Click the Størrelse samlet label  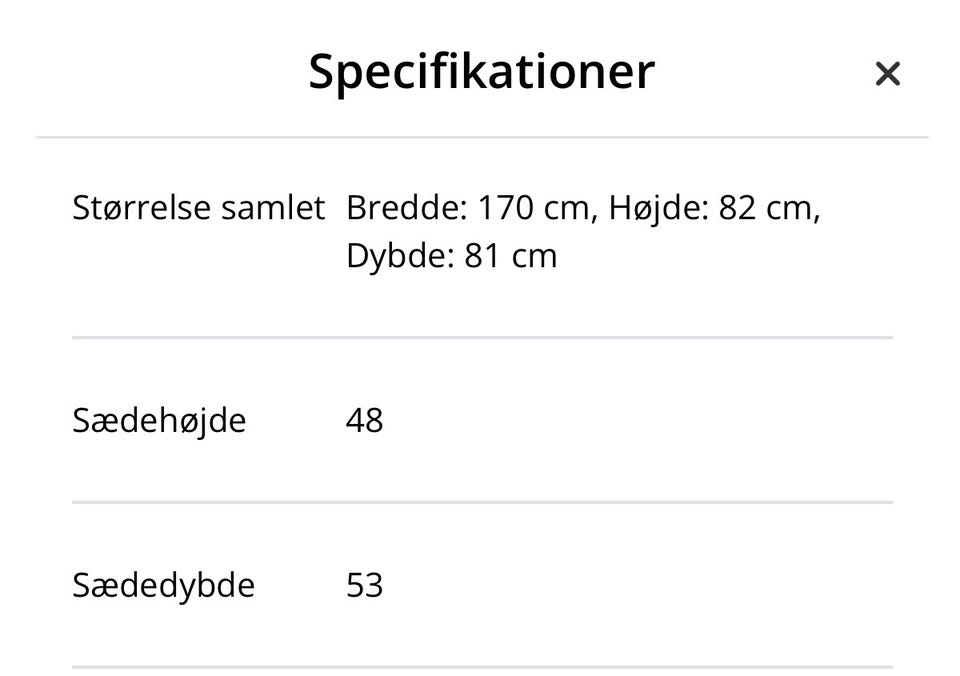pyautogui.click(x=197, y=207)
